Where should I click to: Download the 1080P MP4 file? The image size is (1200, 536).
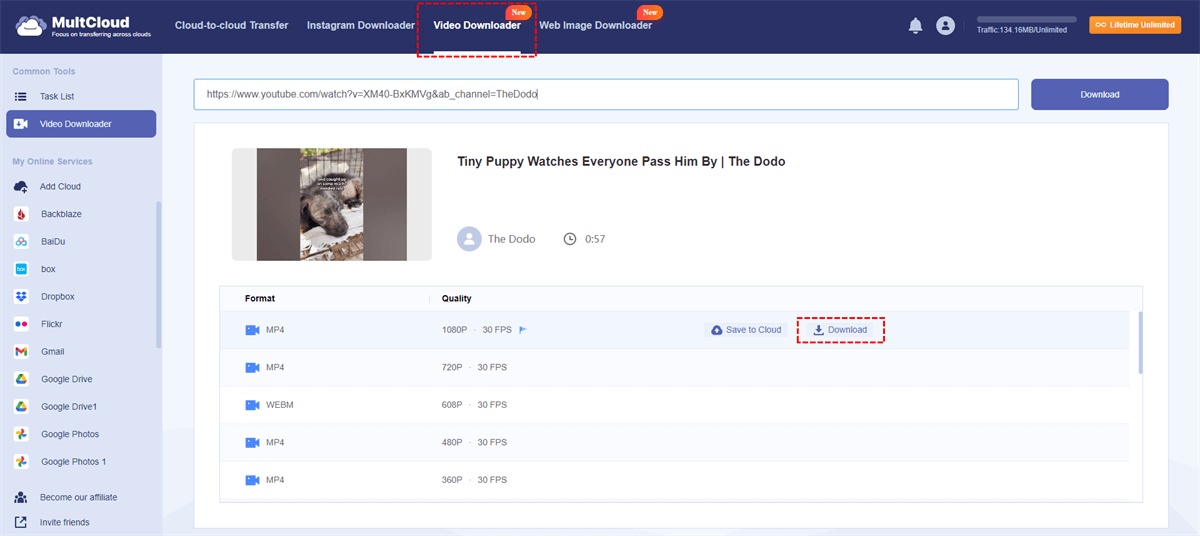pyautogui.click(x=840, y=330)
